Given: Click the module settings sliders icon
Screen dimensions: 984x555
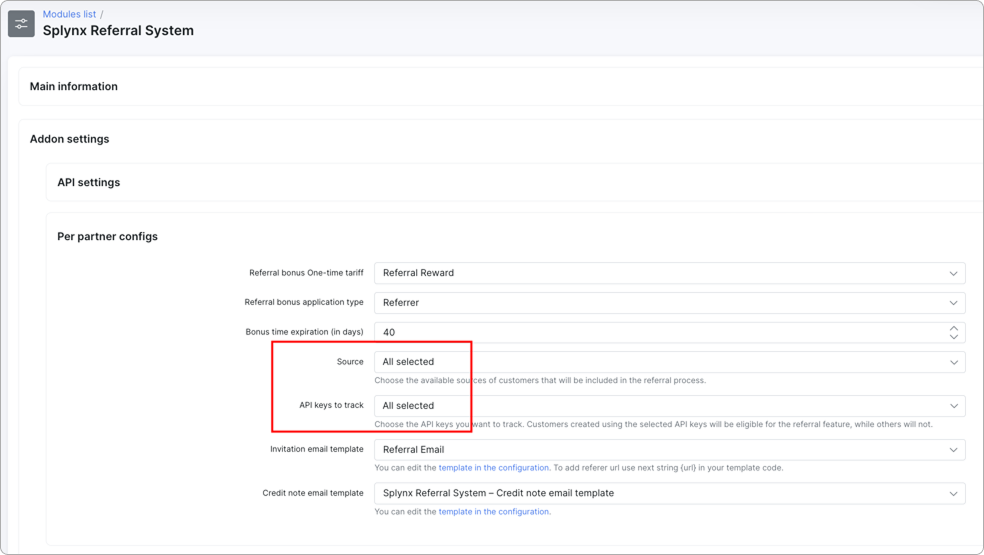Looking at the screenshot, I should tap(21, 23).
